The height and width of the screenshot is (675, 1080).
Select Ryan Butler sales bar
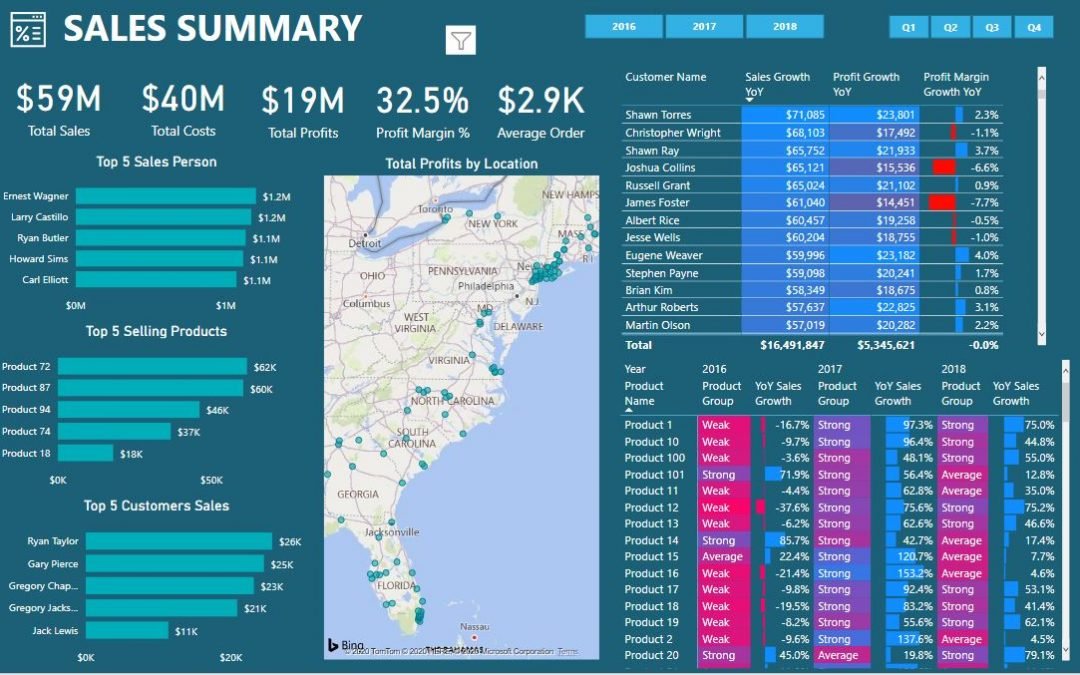pyautogui.click(x=160, y=238)
